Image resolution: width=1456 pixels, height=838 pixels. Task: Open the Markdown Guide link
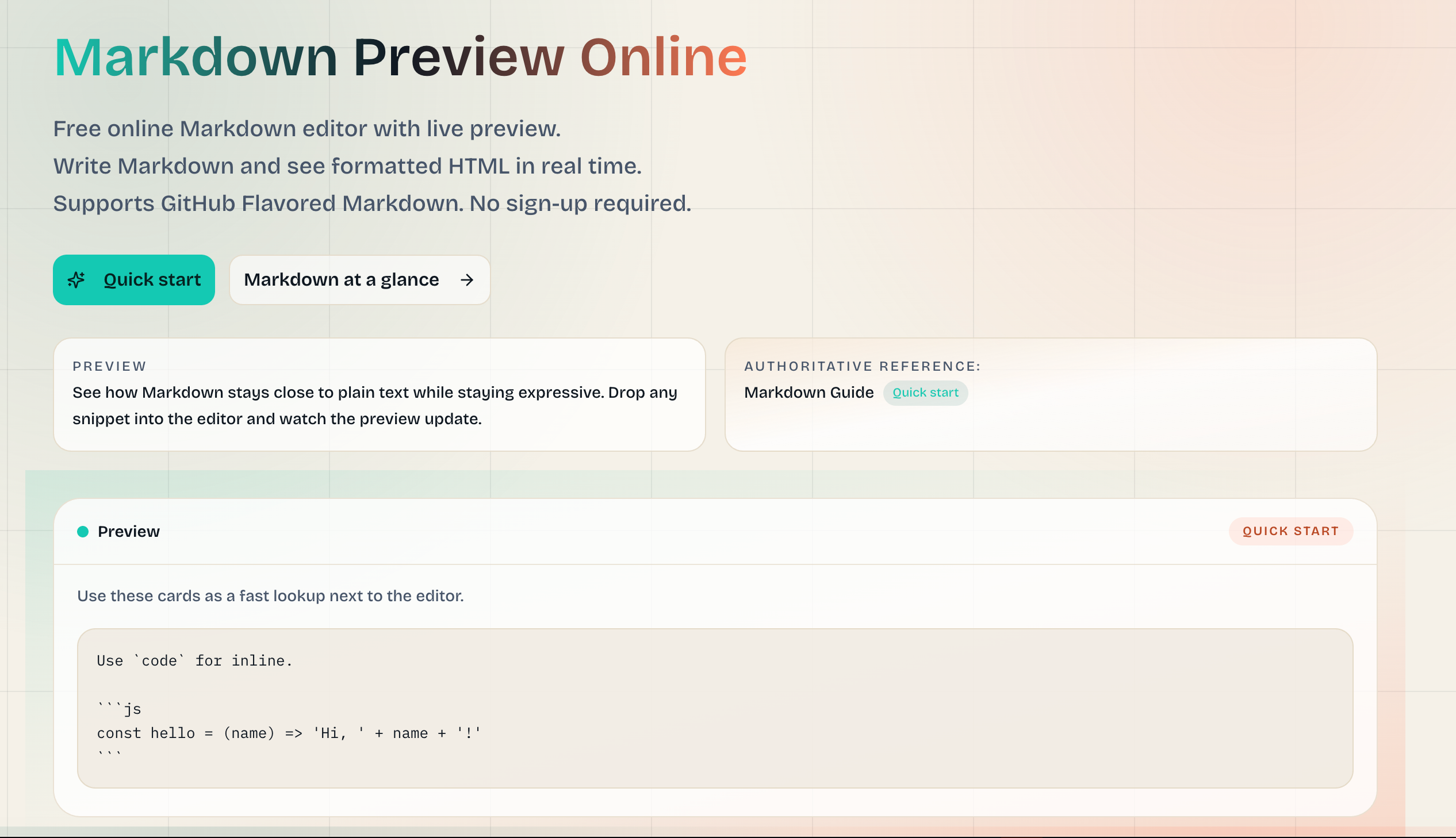[x=809, y=393]
